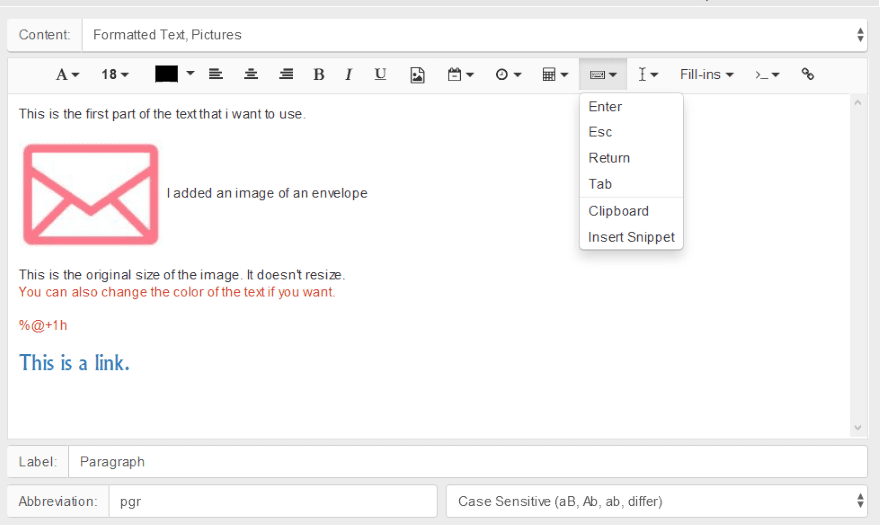Open the calculator macro menu
880x525 pixels.
click(555, 74)
